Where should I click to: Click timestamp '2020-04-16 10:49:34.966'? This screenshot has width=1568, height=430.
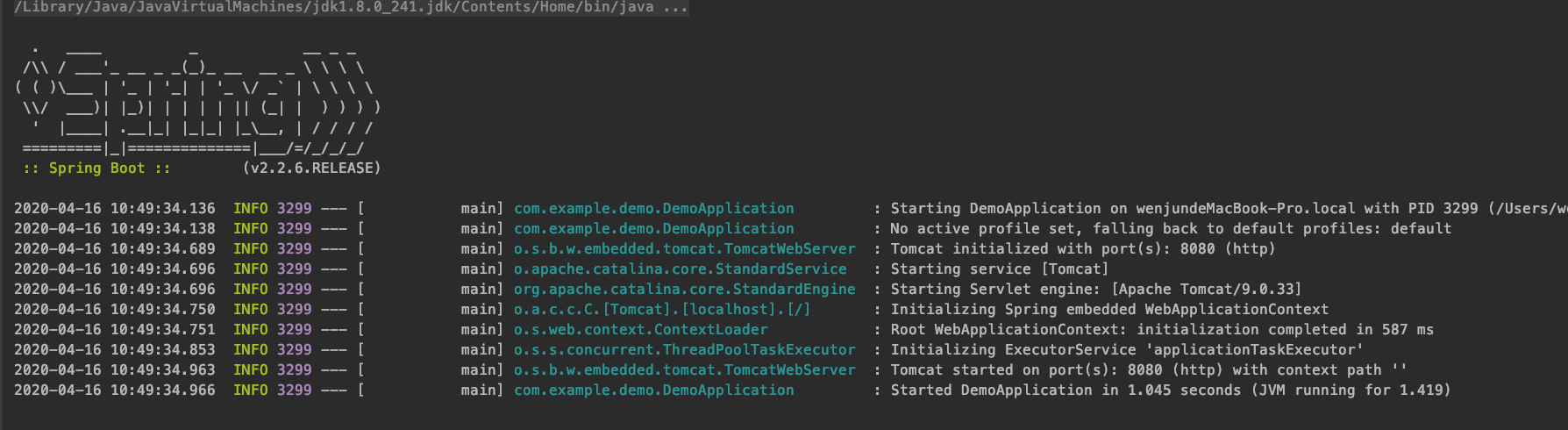[x=115, y=390]
